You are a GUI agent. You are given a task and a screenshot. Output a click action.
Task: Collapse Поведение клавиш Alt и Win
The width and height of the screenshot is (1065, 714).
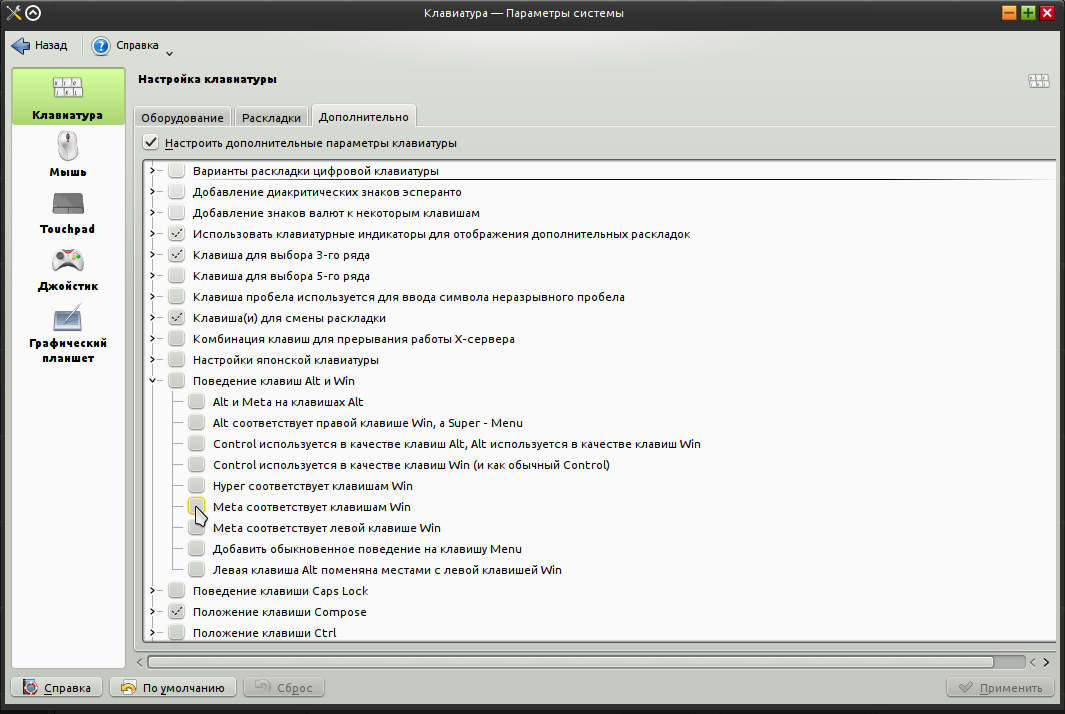click(x=153, y=380)
